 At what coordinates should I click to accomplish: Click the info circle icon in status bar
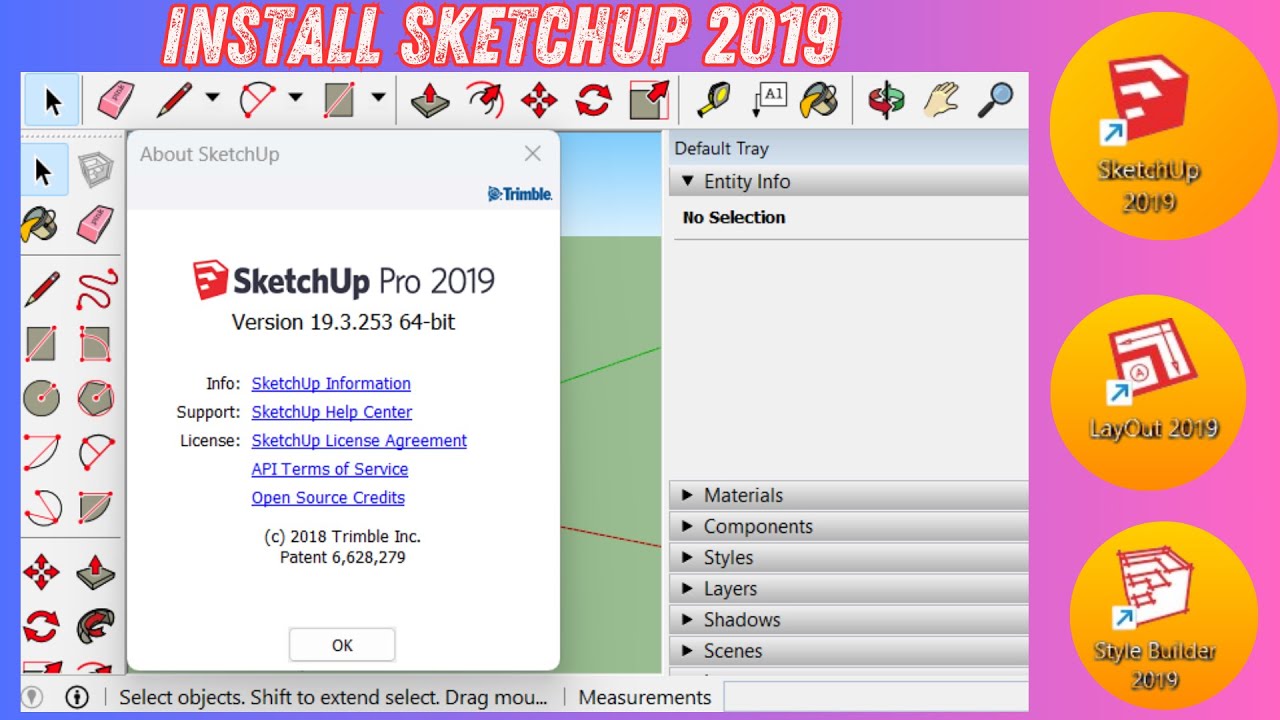77,697
